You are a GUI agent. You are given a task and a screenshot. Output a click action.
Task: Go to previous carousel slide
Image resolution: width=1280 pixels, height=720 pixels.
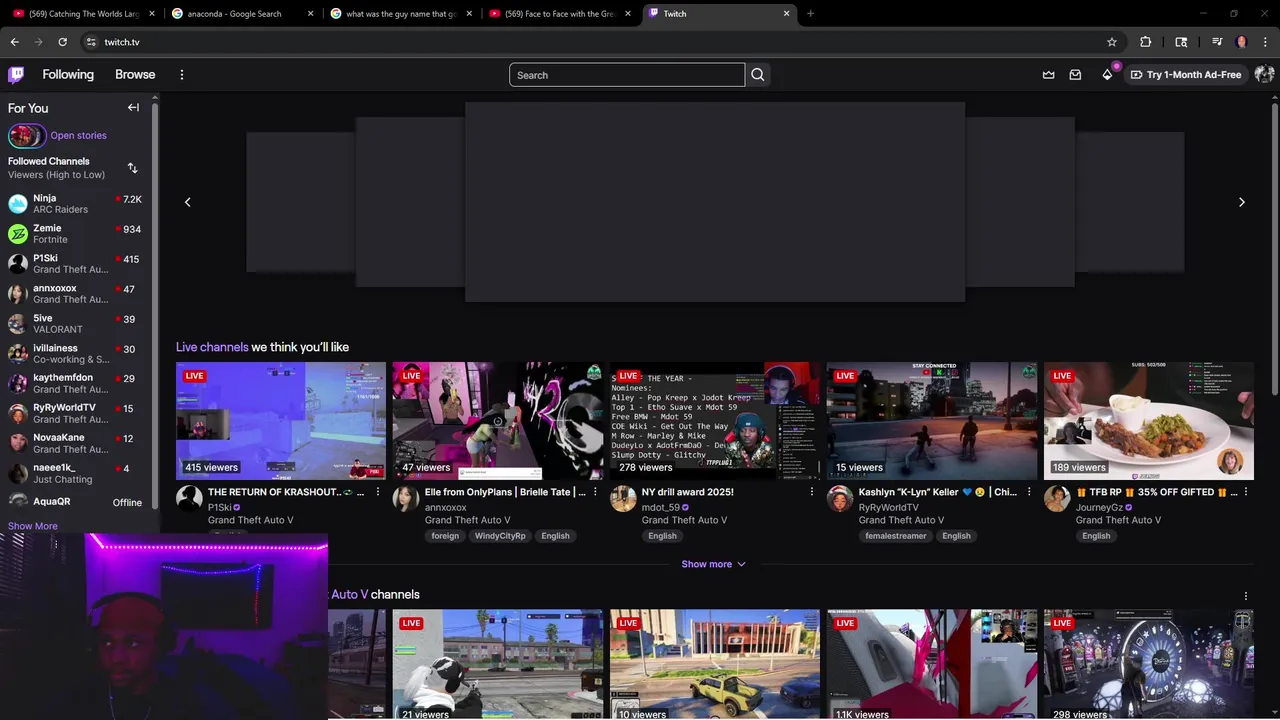[187, 202]
